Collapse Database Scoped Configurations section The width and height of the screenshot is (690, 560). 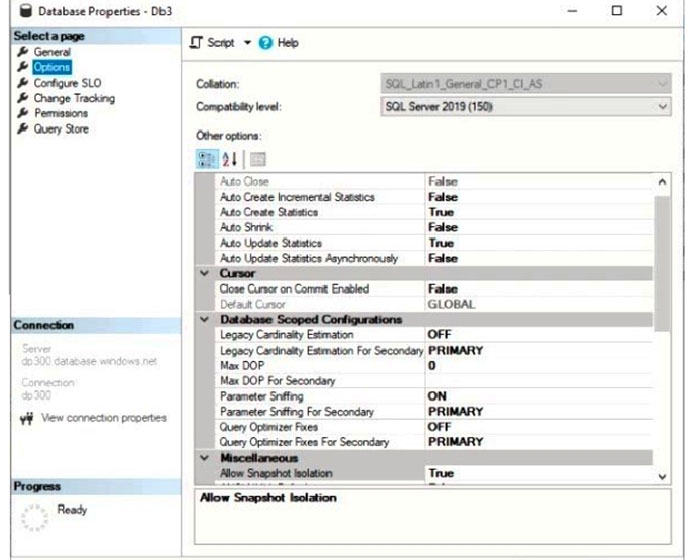tap(204, 320)
